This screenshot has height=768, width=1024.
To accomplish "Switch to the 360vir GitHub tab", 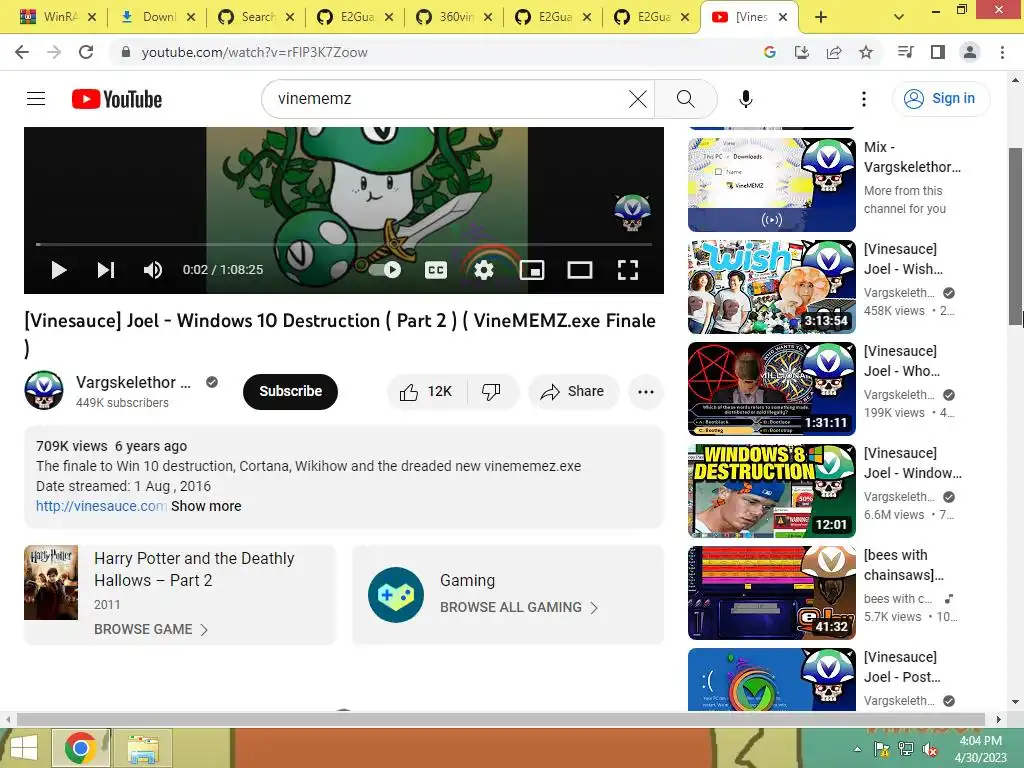I will 454,17.
